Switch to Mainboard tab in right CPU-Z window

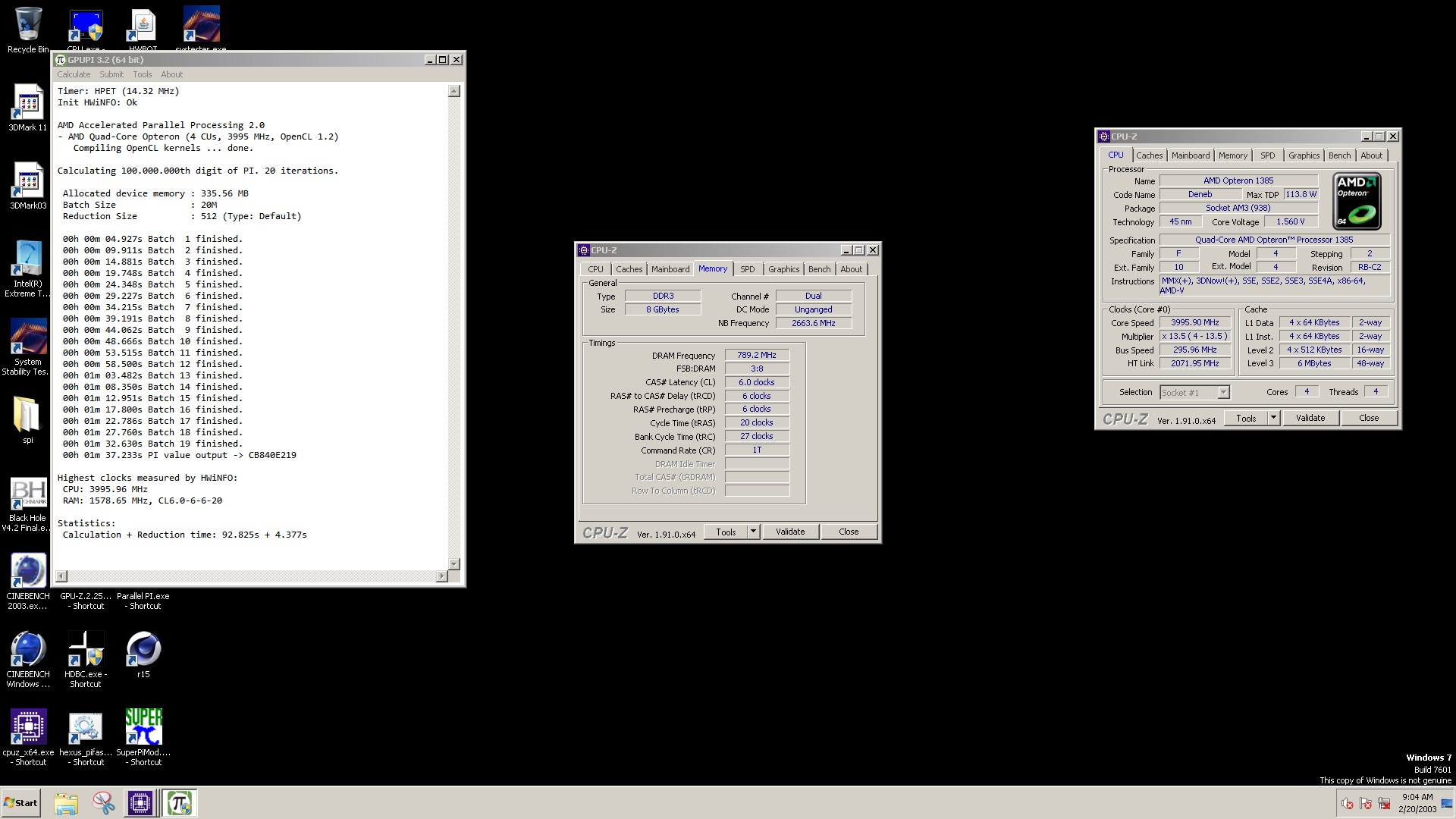[x=1191, y=155]
